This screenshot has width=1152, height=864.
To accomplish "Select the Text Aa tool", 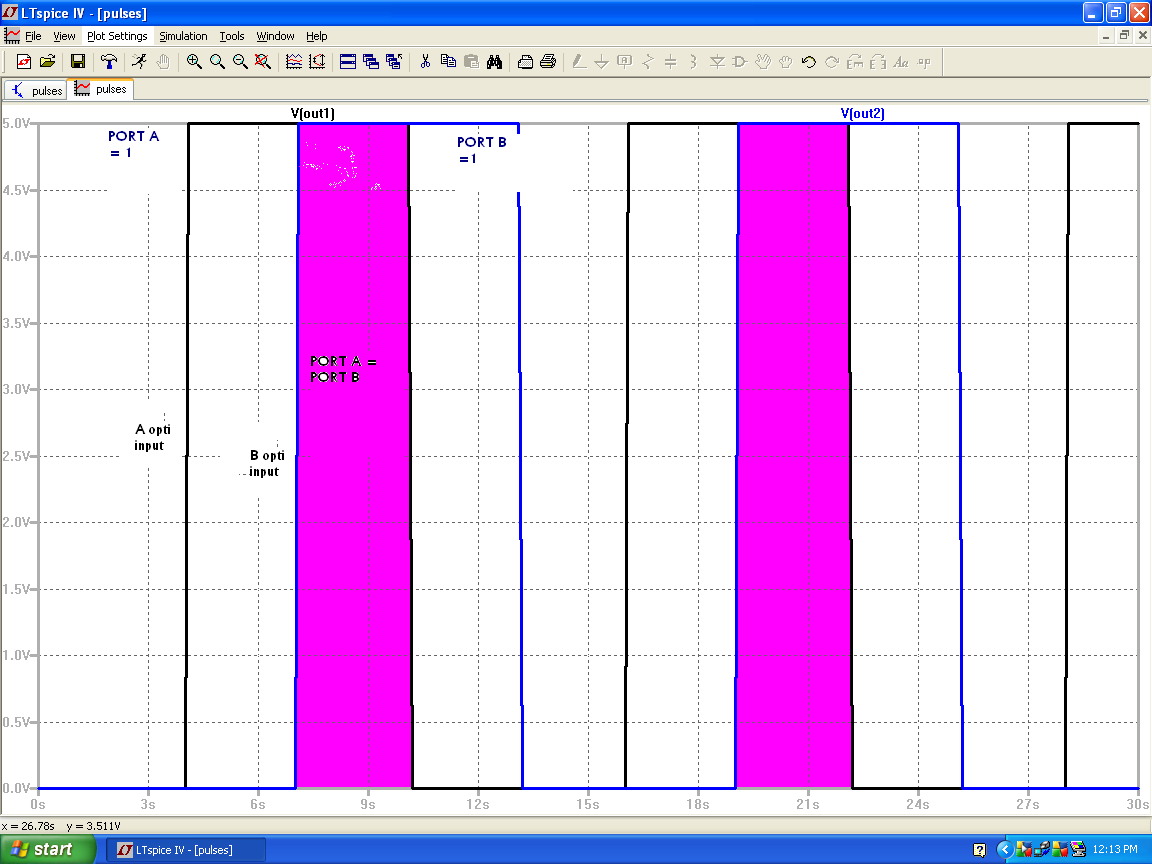I will tap(901, 62).
